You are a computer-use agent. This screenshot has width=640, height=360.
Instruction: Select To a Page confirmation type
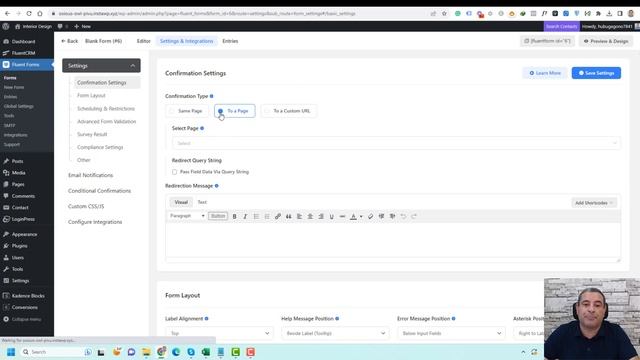tap(235, 111)
